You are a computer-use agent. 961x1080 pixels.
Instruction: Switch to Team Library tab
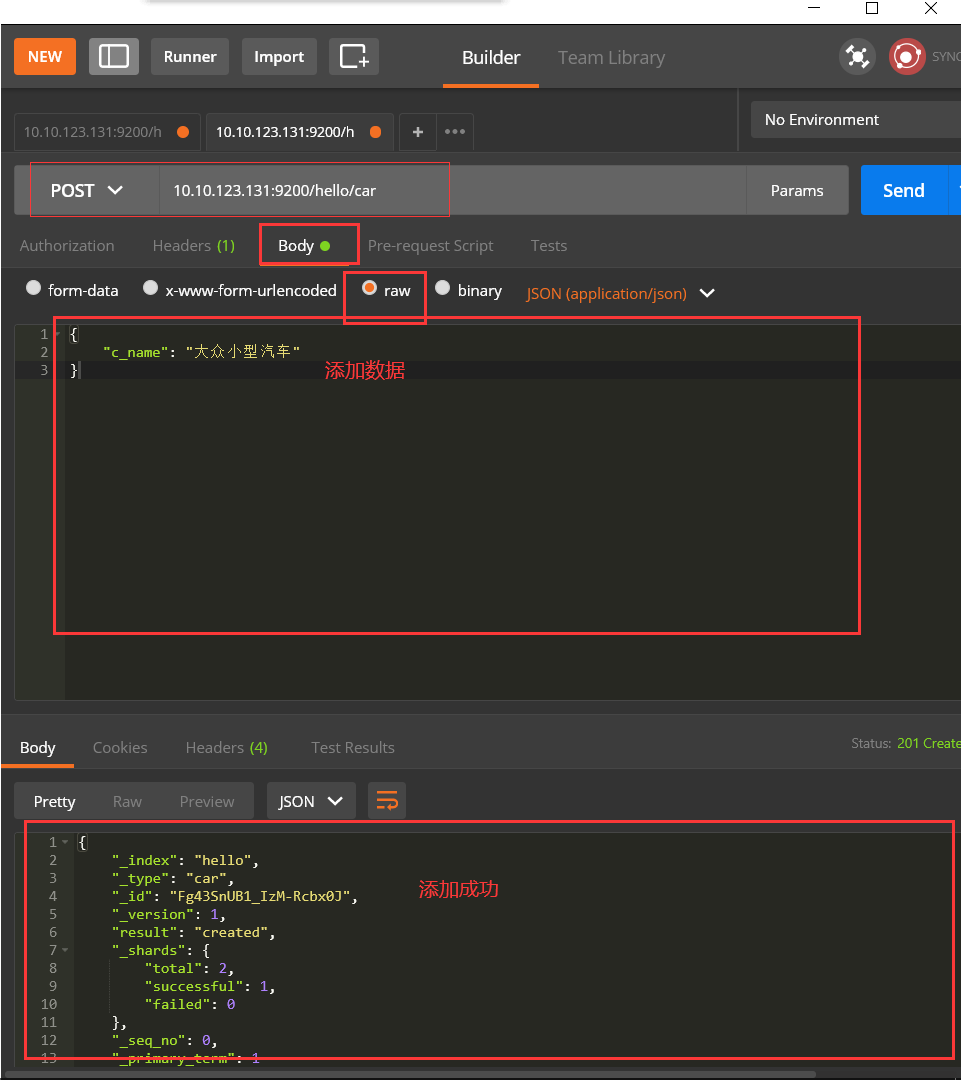611,57
